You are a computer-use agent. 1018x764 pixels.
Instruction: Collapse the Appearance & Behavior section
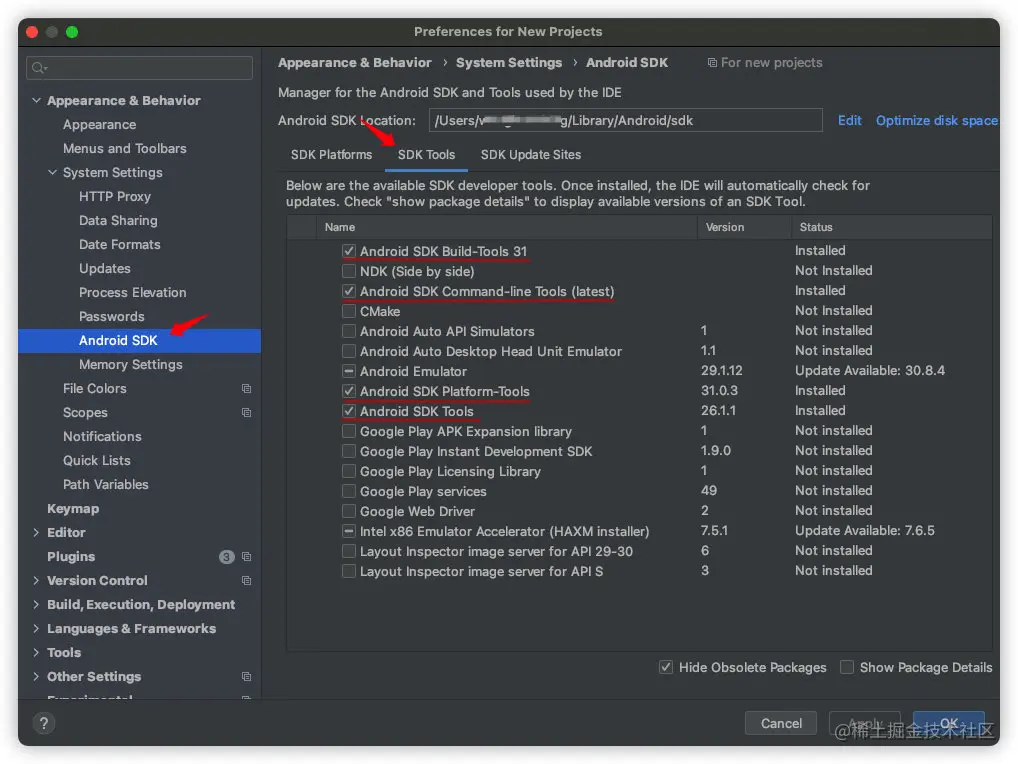click(36, 101)
